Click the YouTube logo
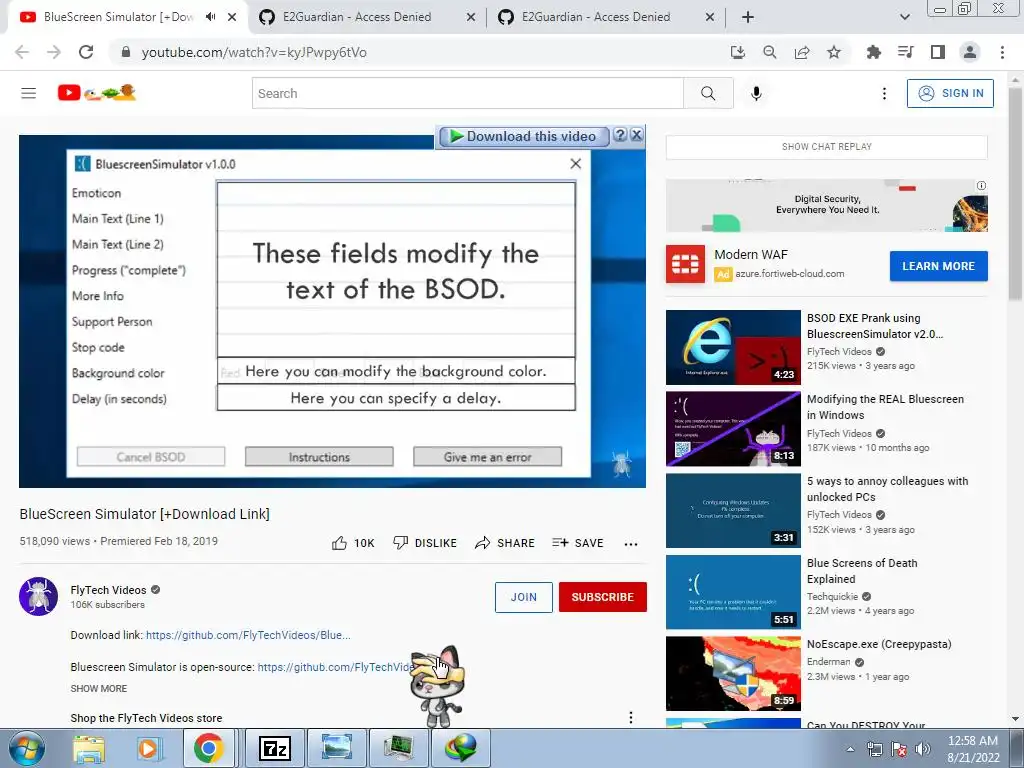This screenshot has width=1024, height=768. (97, 93)
